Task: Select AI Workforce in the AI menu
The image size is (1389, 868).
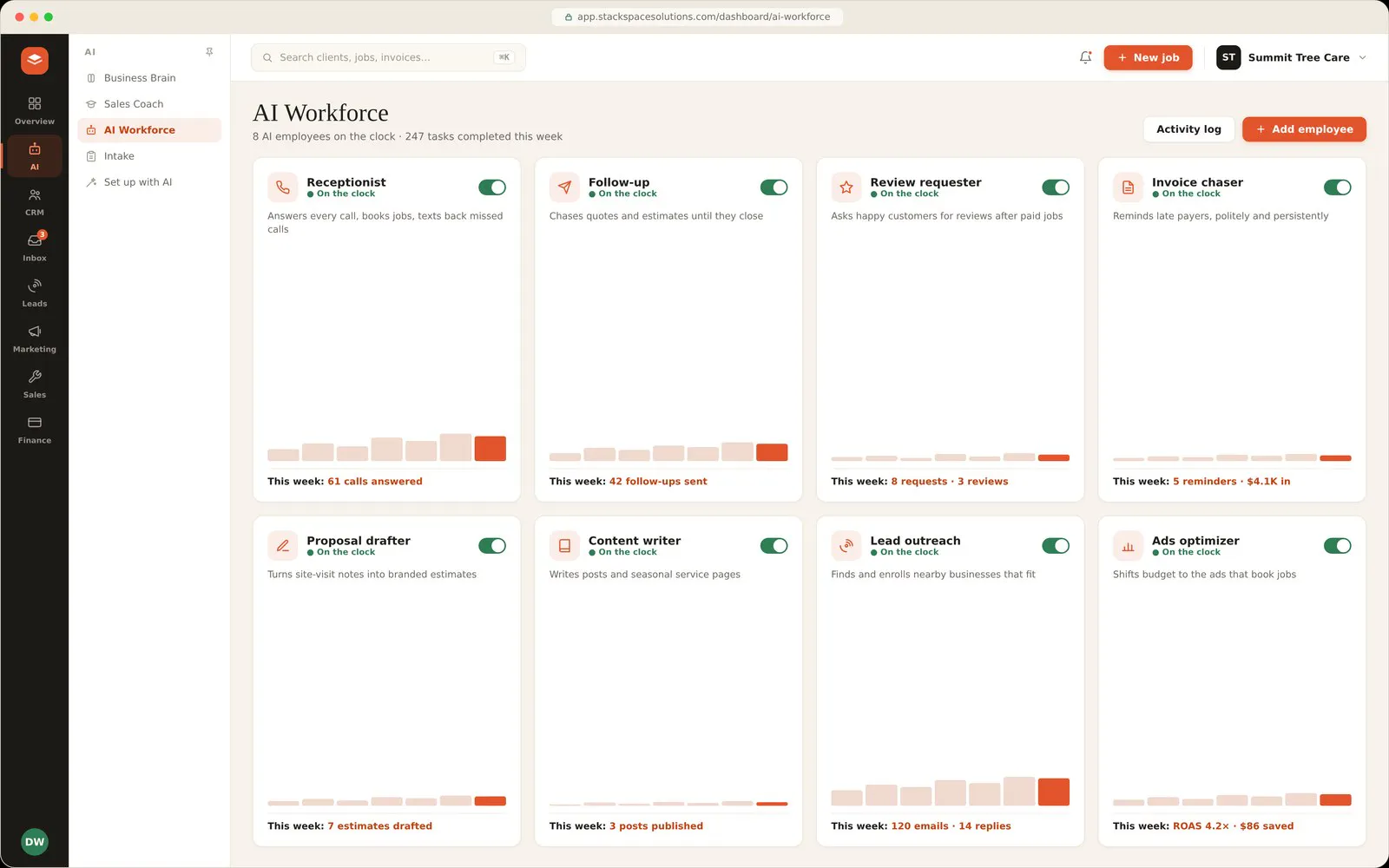Action: click(149, 130)
